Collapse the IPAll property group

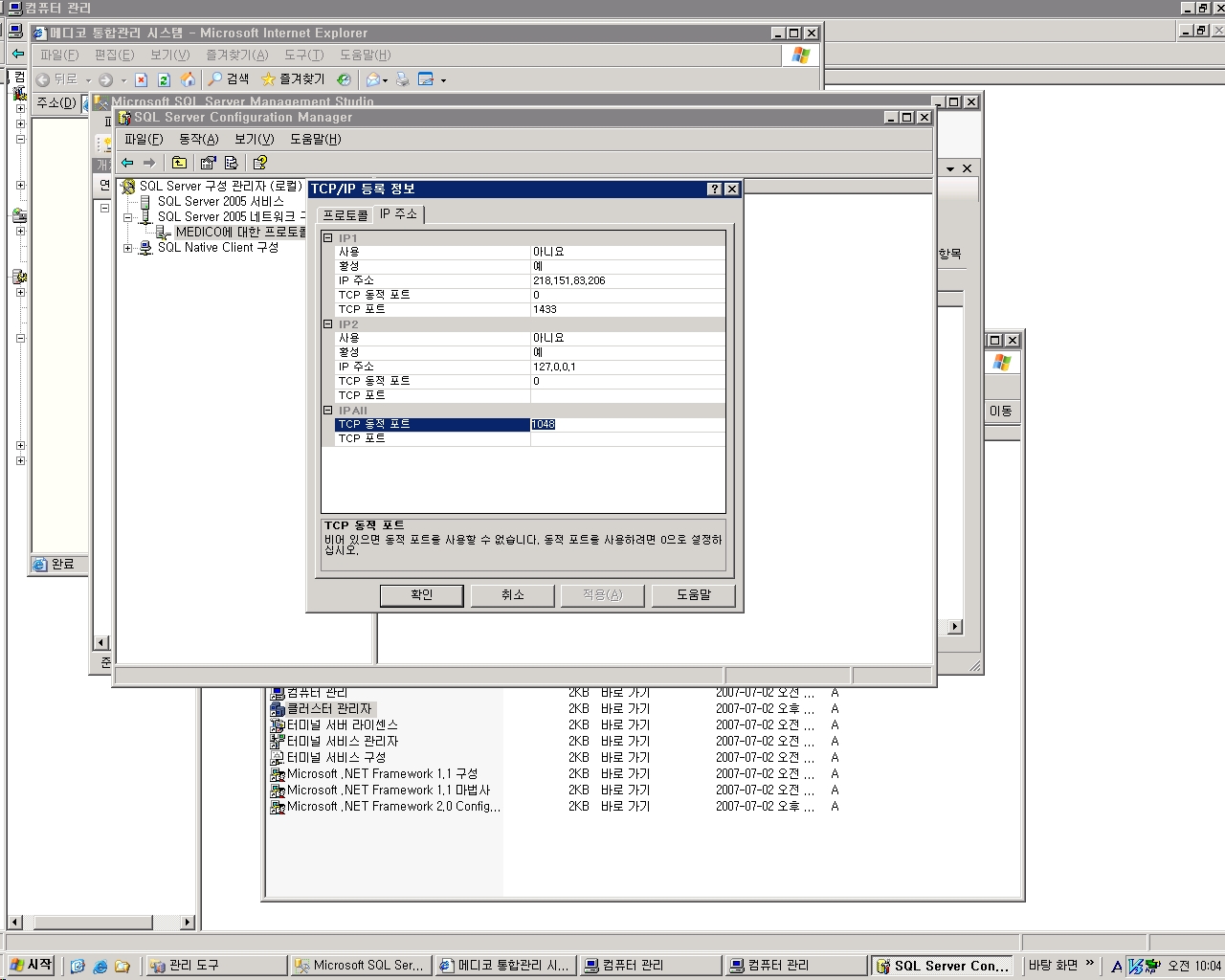(x=328, y=410)
